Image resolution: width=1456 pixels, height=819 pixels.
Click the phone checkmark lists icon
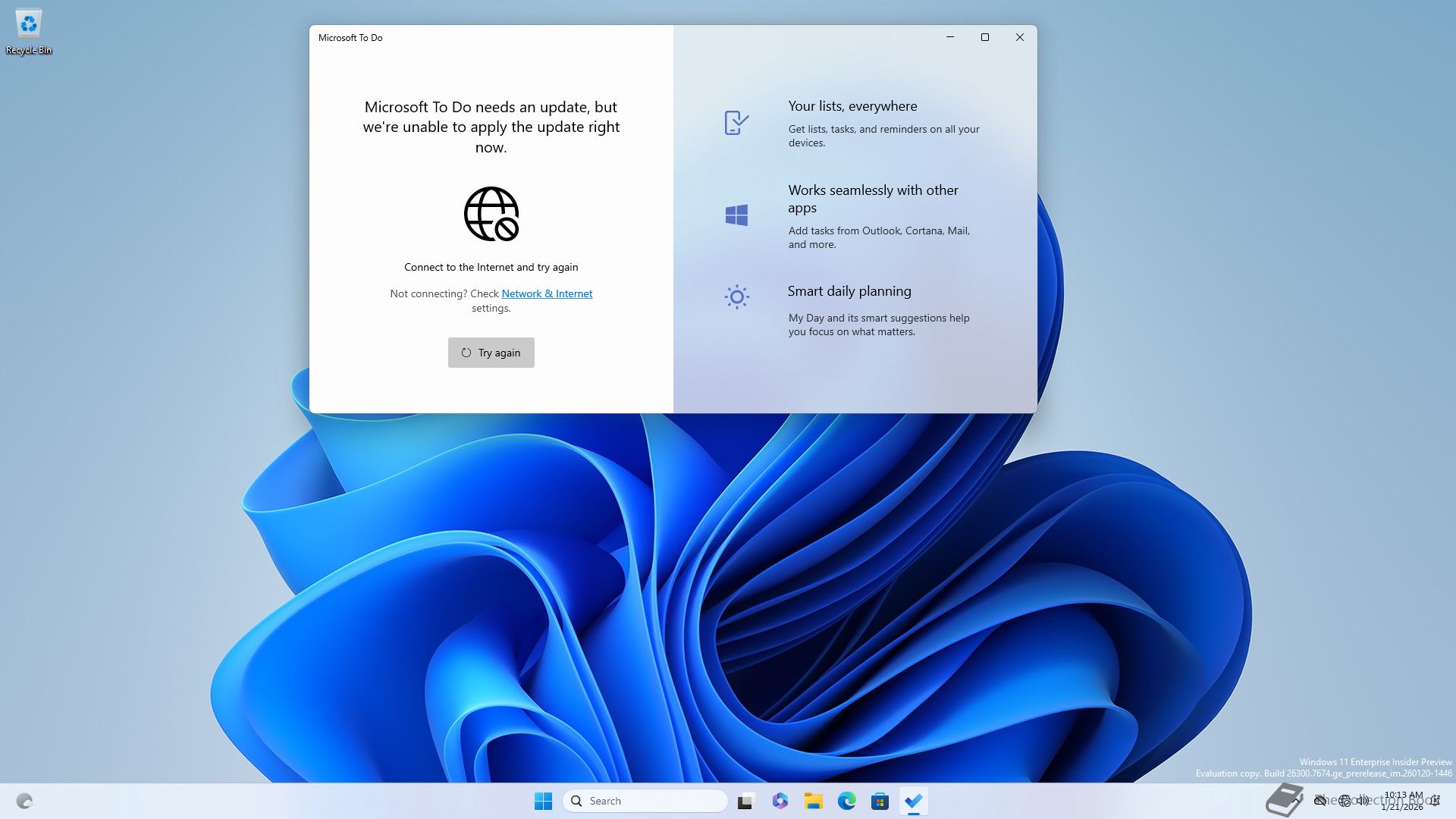point(736,122)
